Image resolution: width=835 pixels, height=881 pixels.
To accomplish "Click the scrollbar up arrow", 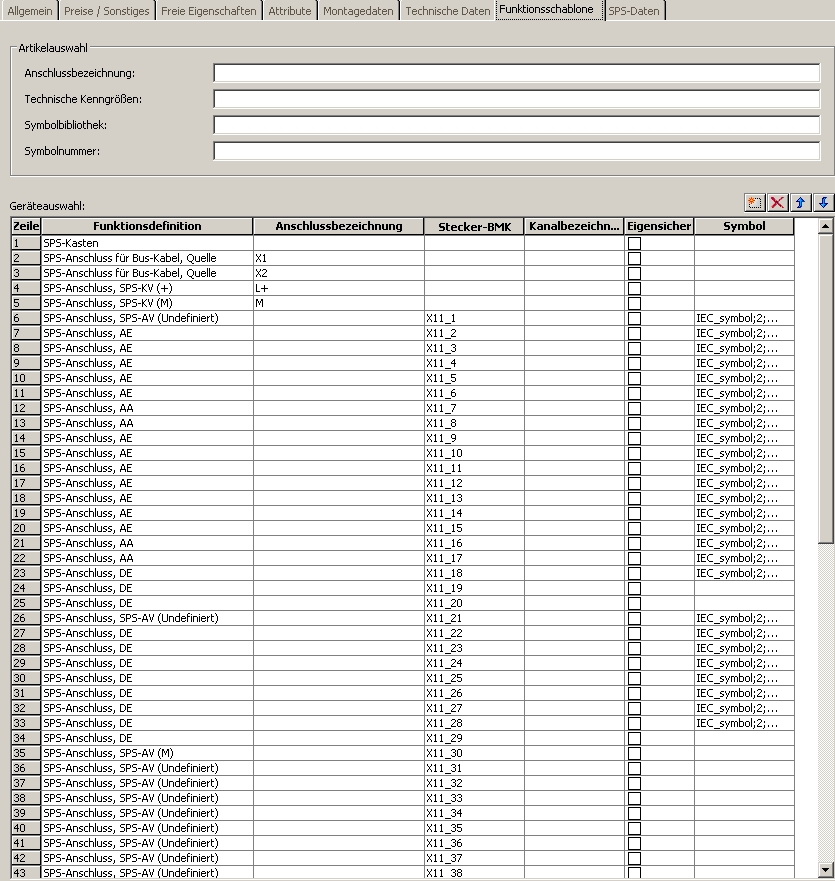I will pos(825,226).
